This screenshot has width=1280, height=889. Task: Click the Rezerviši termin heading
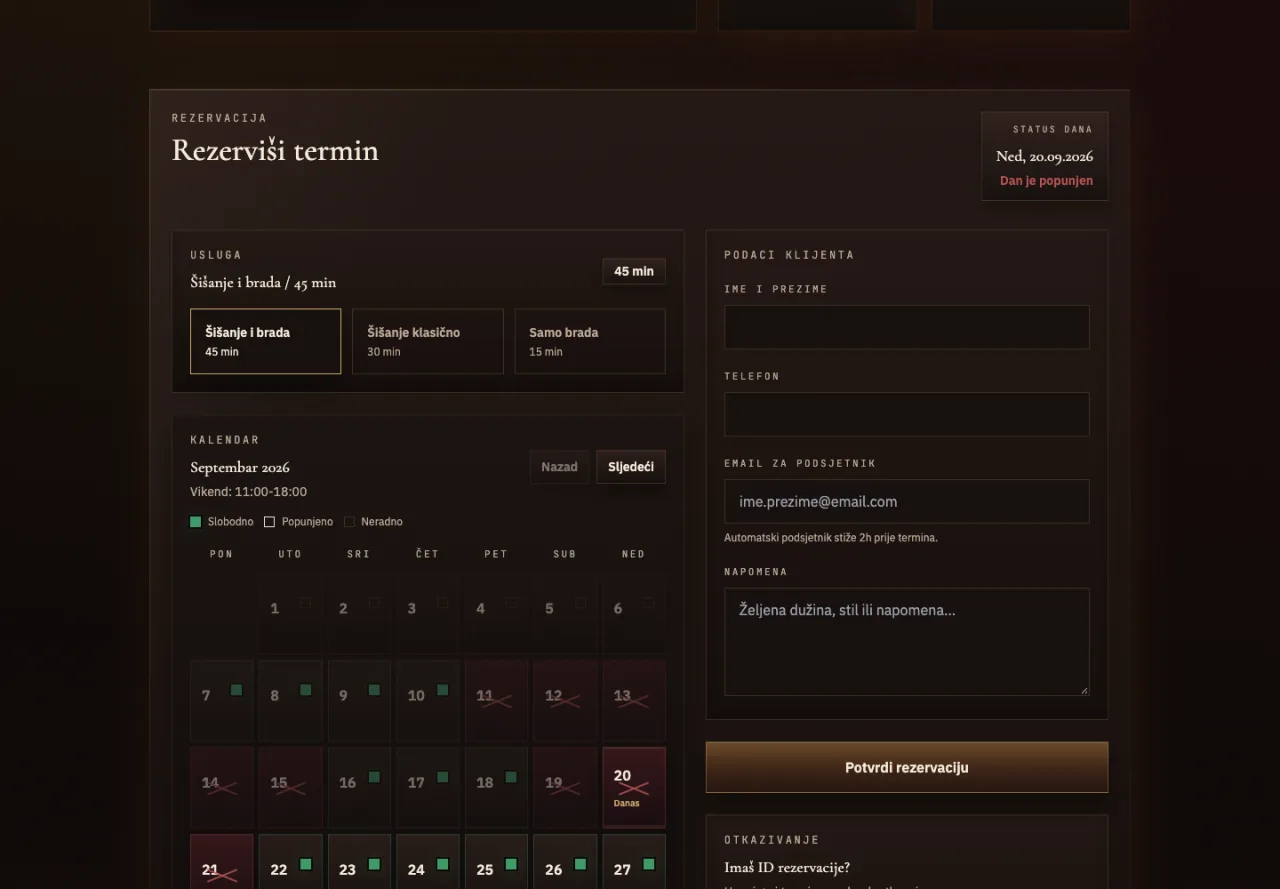click(x=275, y=150)
